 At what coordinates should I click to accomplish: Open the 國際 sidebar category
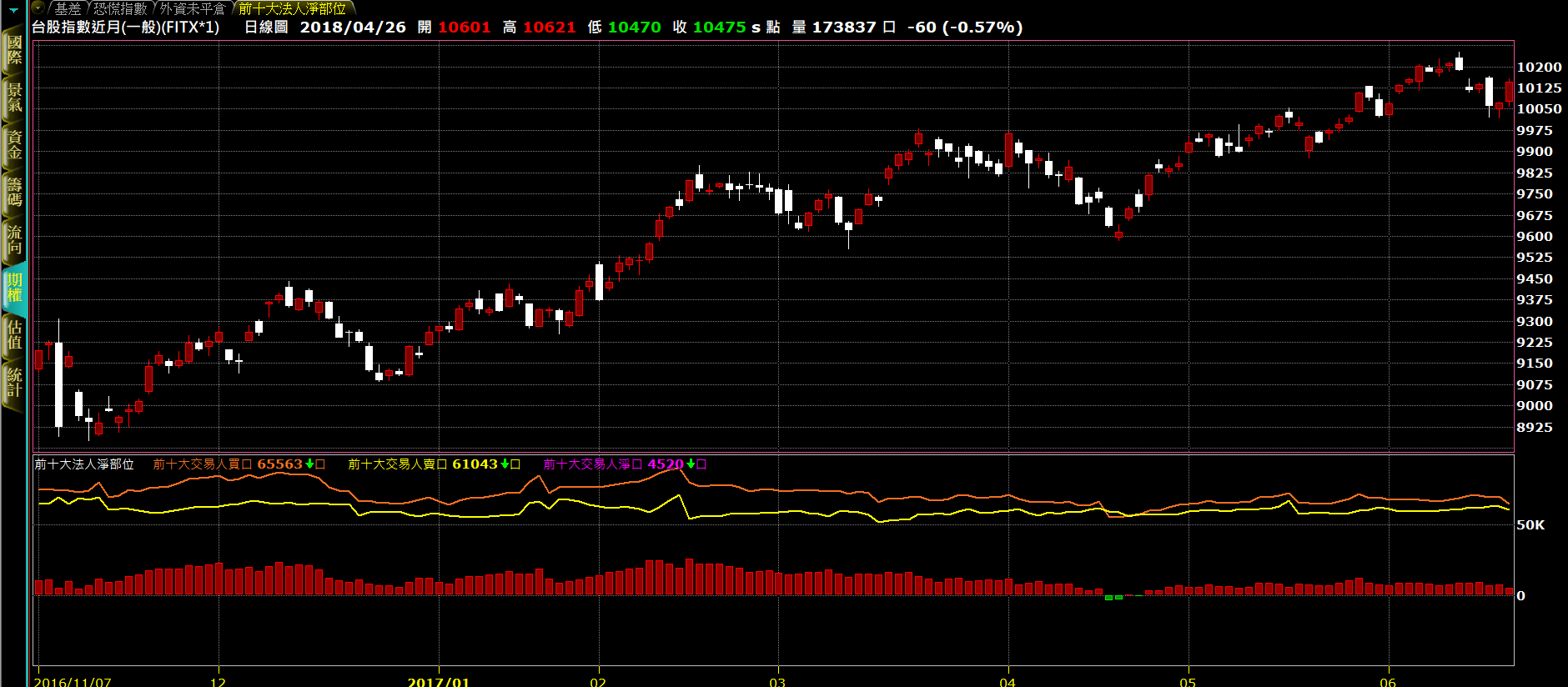pos(14,50)
